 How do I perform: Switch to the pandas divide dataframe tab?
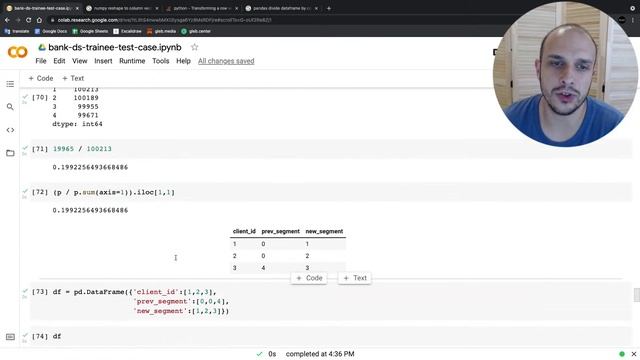point(282,8)
